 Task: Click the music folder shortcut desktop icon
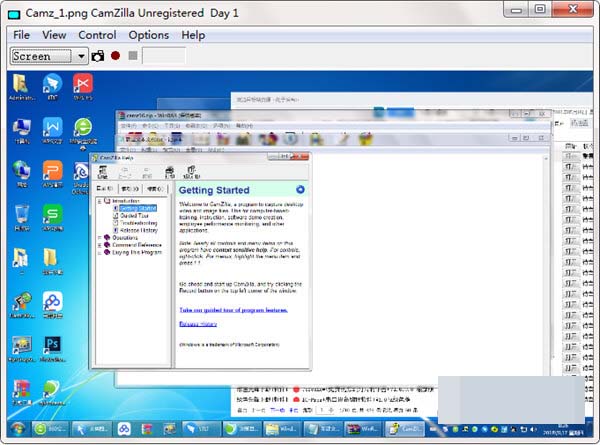pyautogui.click(x=21, y=261)
